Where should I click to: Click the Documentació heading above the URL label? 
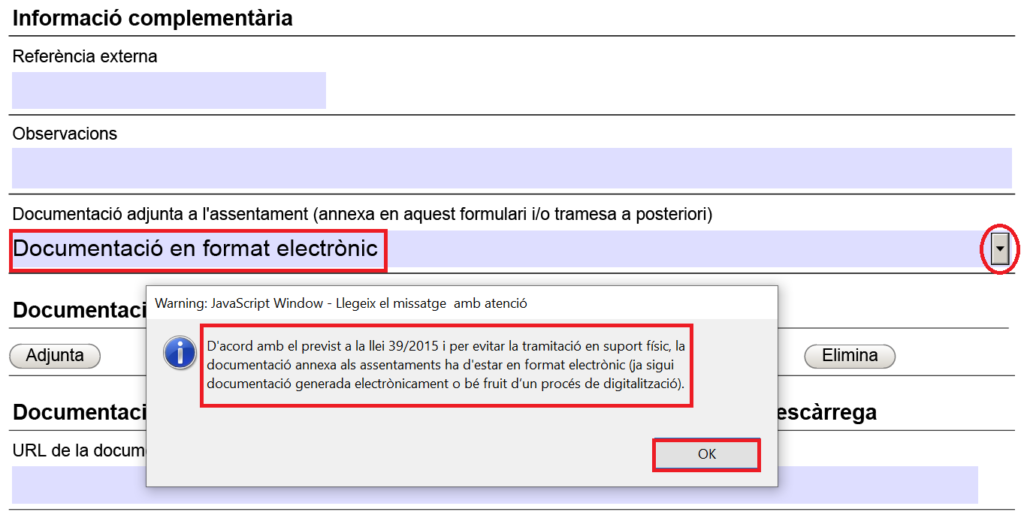[x=78, y=412]
